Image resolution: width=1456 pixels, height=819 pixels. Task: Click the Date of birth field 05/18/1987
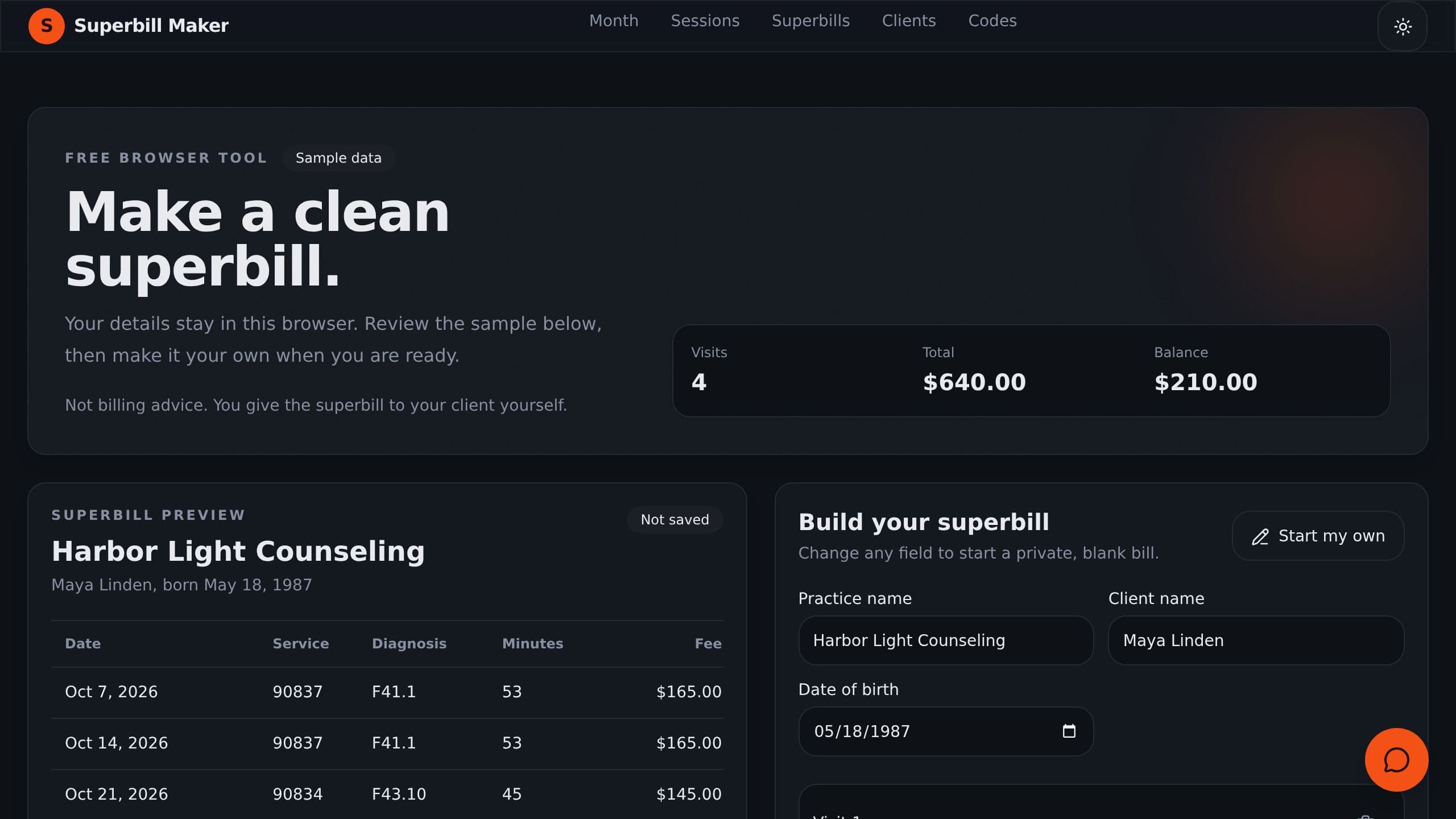click(945, 731)
